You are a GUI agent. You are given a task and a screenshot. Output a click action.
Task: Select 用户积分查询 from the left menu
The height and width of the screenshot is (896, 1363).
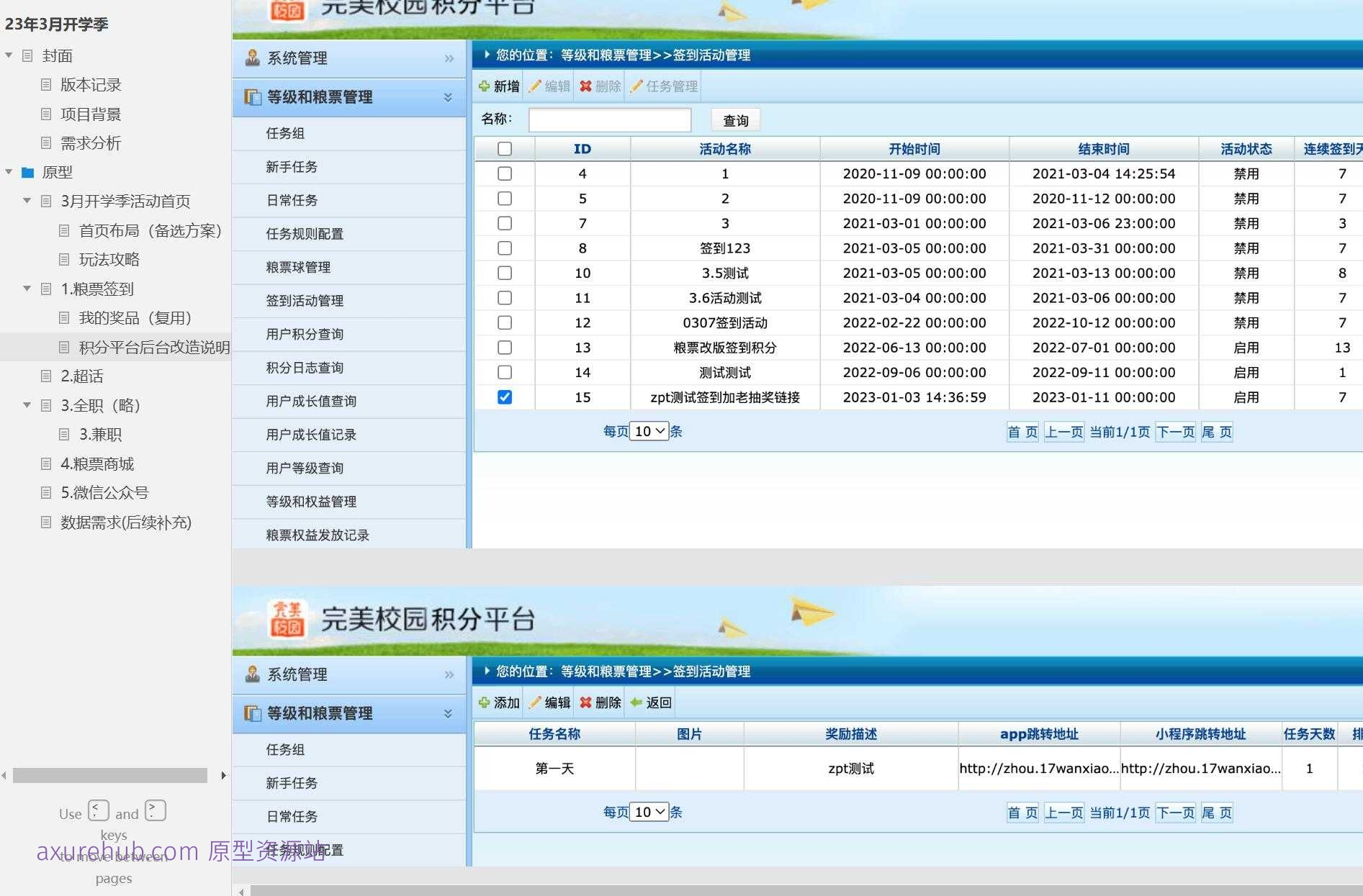pyautogui.click(x=306, y=334)
